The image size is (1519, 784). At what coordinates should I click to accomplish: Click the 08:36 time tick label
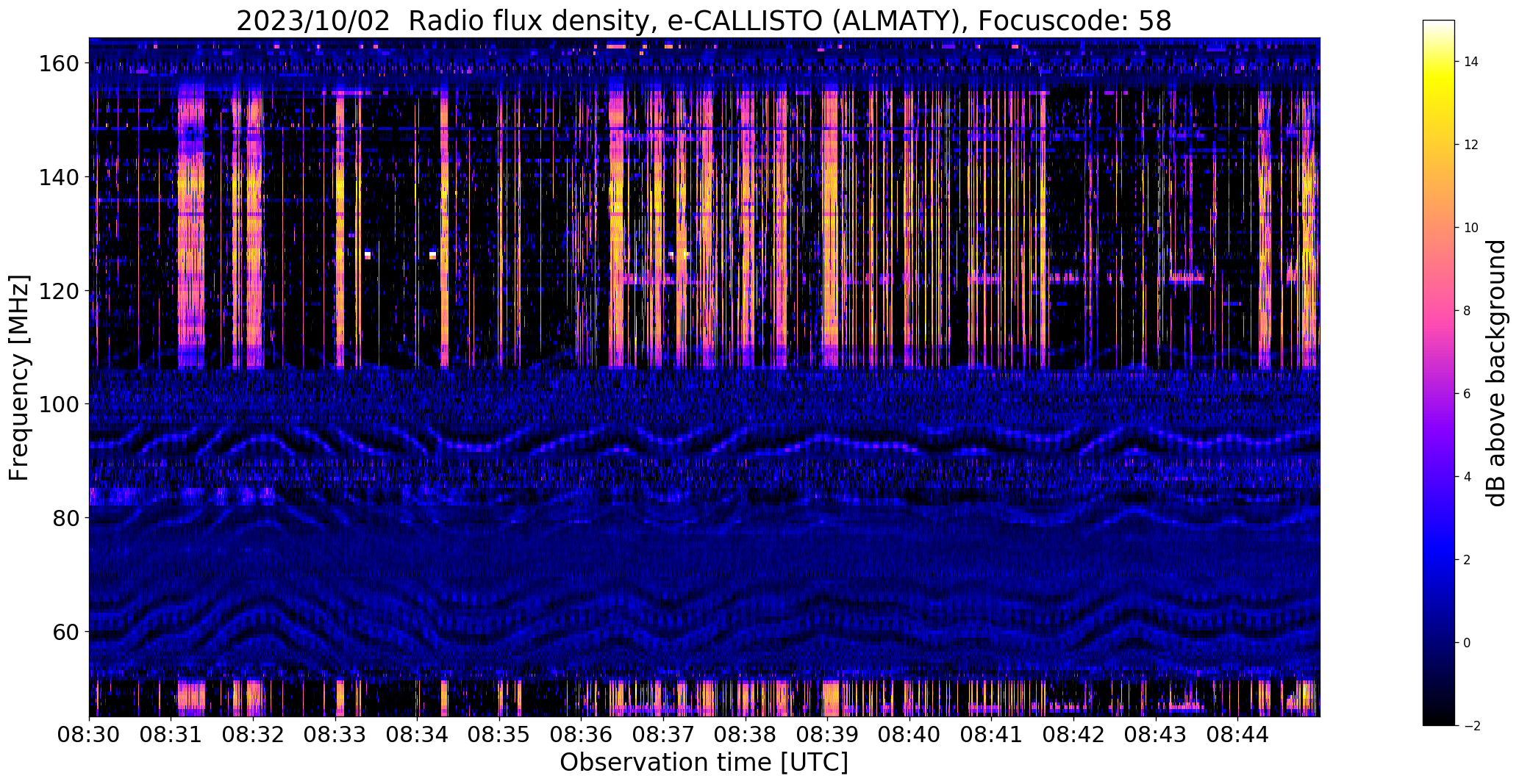582,735
